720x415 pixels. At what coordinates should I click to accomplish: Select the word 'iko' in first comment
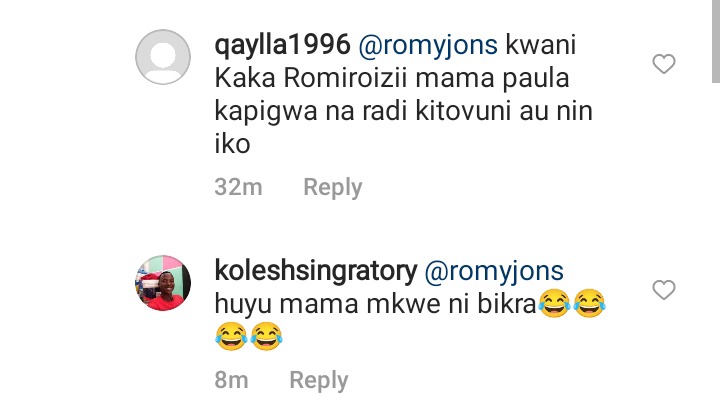232,144
